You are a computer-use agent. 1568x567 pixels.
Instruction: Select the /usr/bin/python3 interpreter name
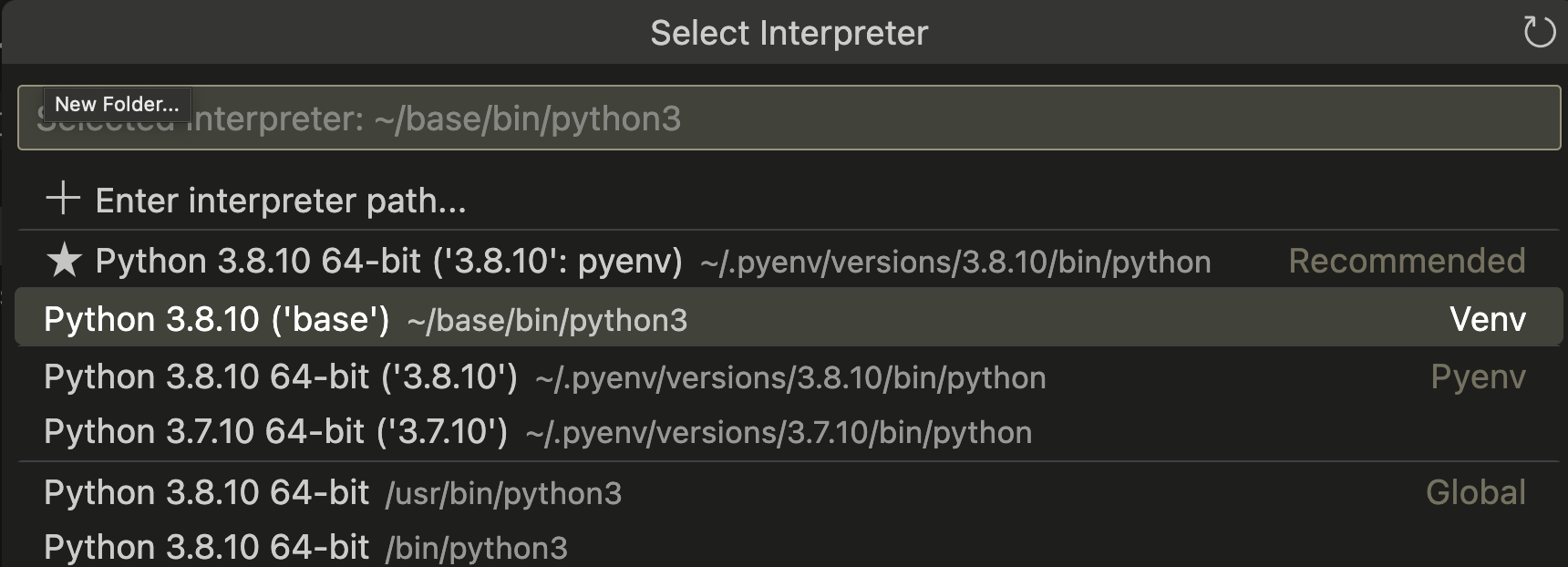pos(206,493)
